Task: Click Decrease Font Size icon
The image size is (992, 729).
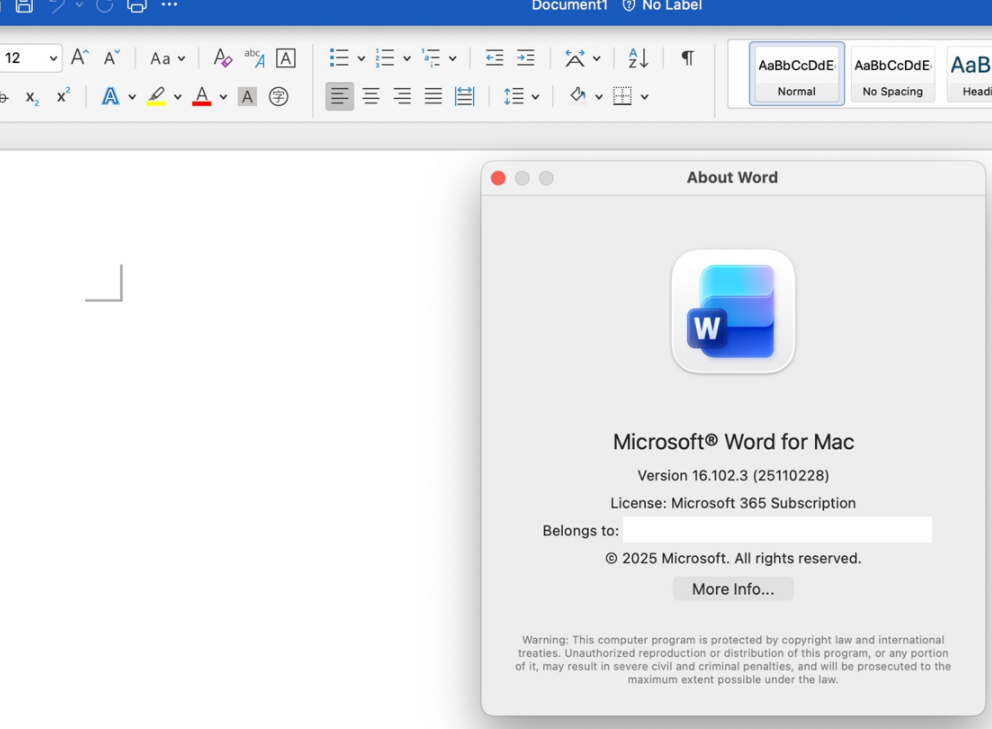Action: pos(111,58)
